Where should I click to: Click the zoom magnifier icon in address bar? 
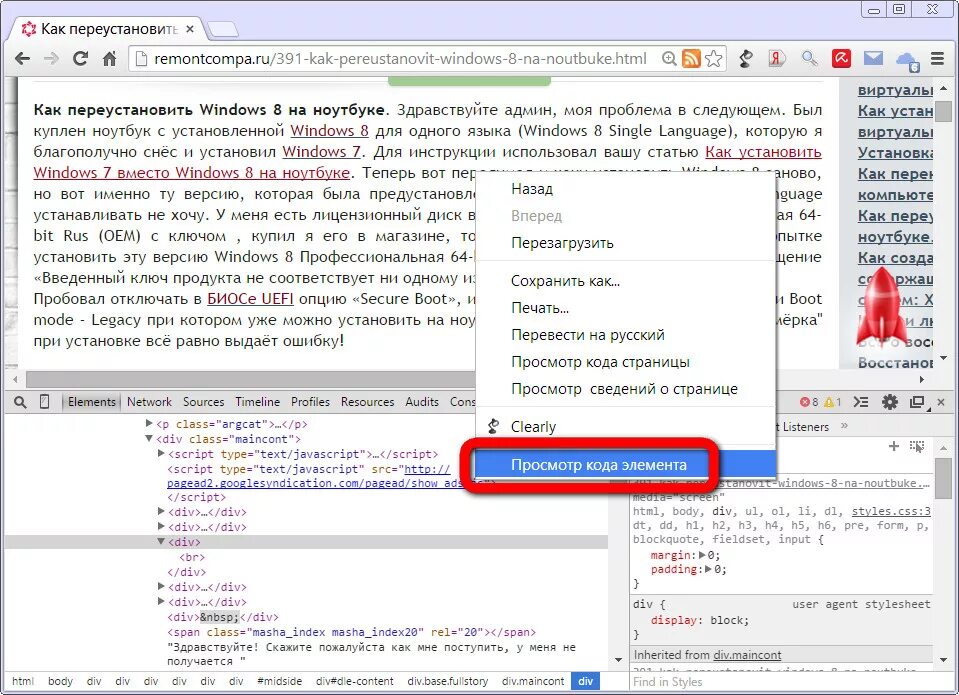click(x=669, y=59)
